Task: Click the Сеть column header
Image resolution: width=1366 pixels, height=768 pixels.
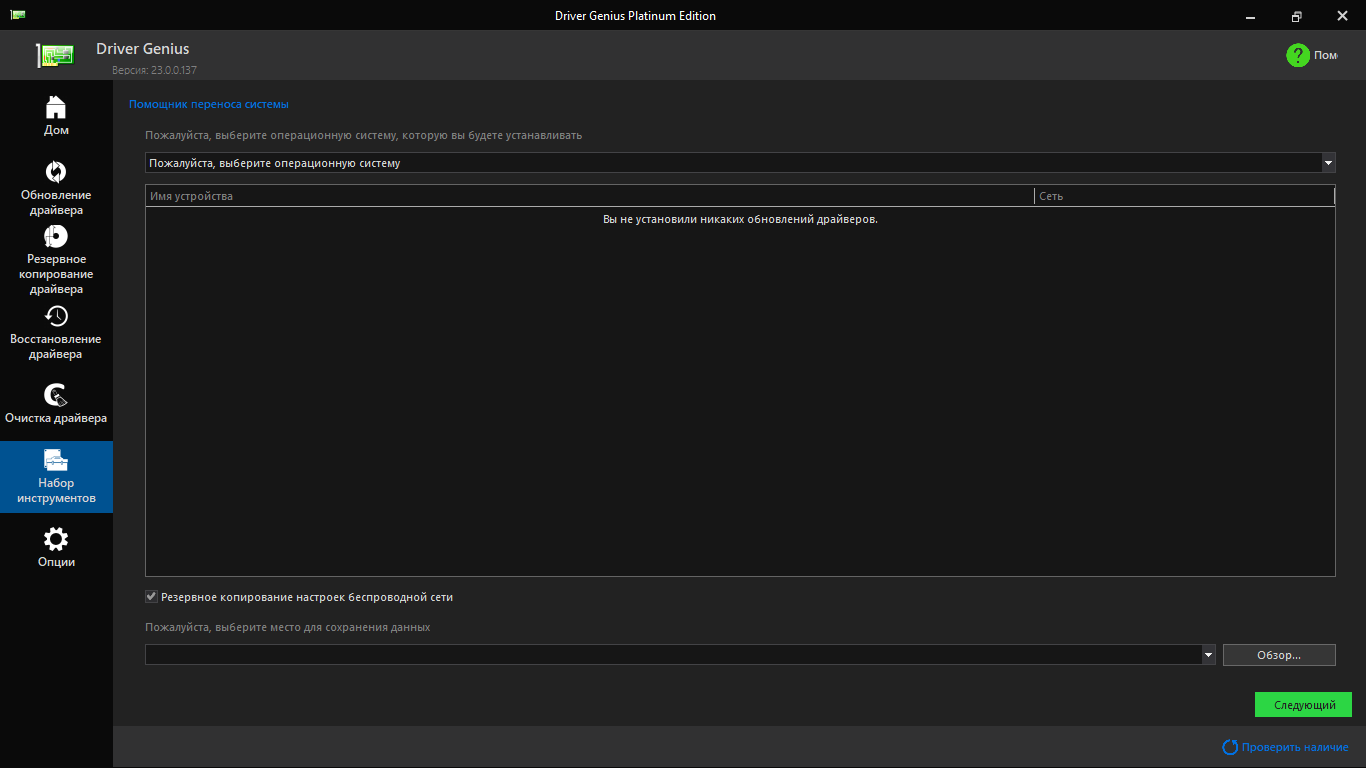Action: [x=1185, y=196]
